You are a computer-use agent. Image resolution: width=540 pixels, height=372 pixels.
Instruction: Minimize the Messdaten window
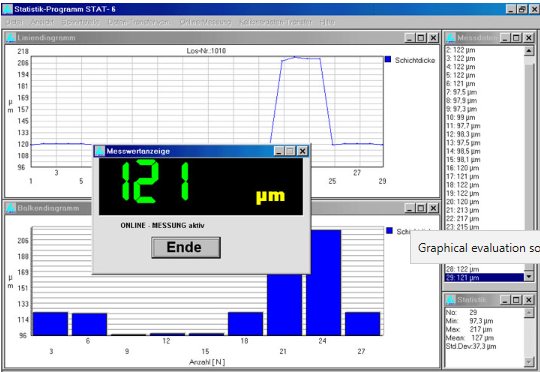505,38
